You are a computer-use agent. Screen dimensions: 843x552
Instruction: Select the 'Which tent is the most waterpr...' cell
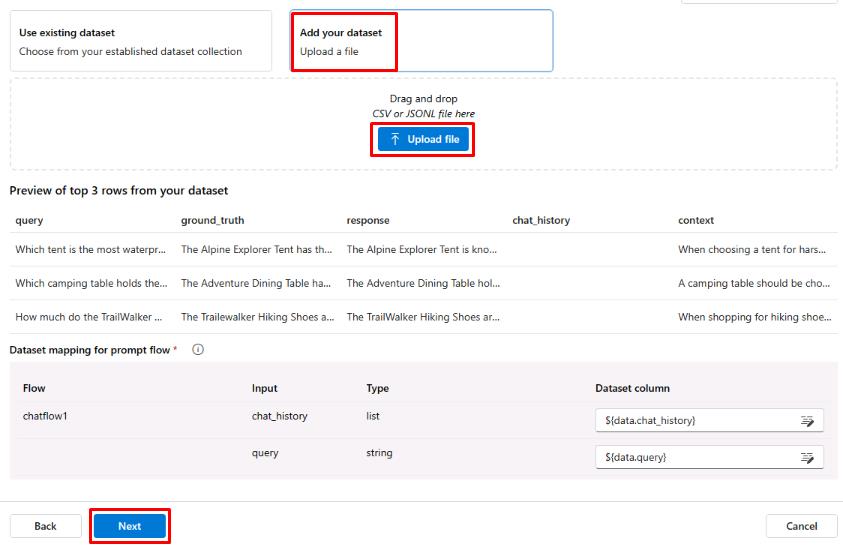[x=90, y=250]
